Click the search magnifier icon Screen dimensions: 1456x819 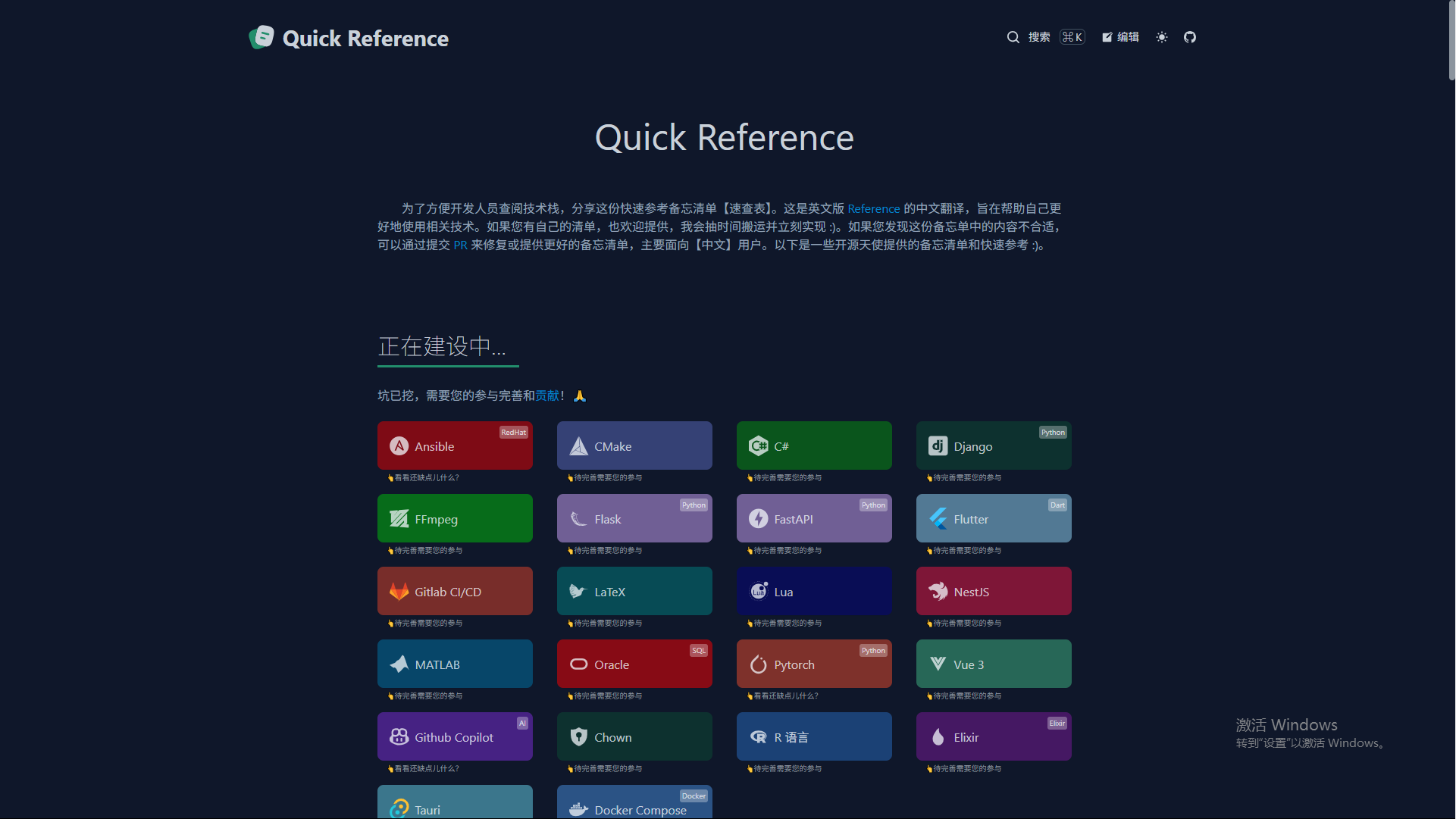[x=1013, y=37]
